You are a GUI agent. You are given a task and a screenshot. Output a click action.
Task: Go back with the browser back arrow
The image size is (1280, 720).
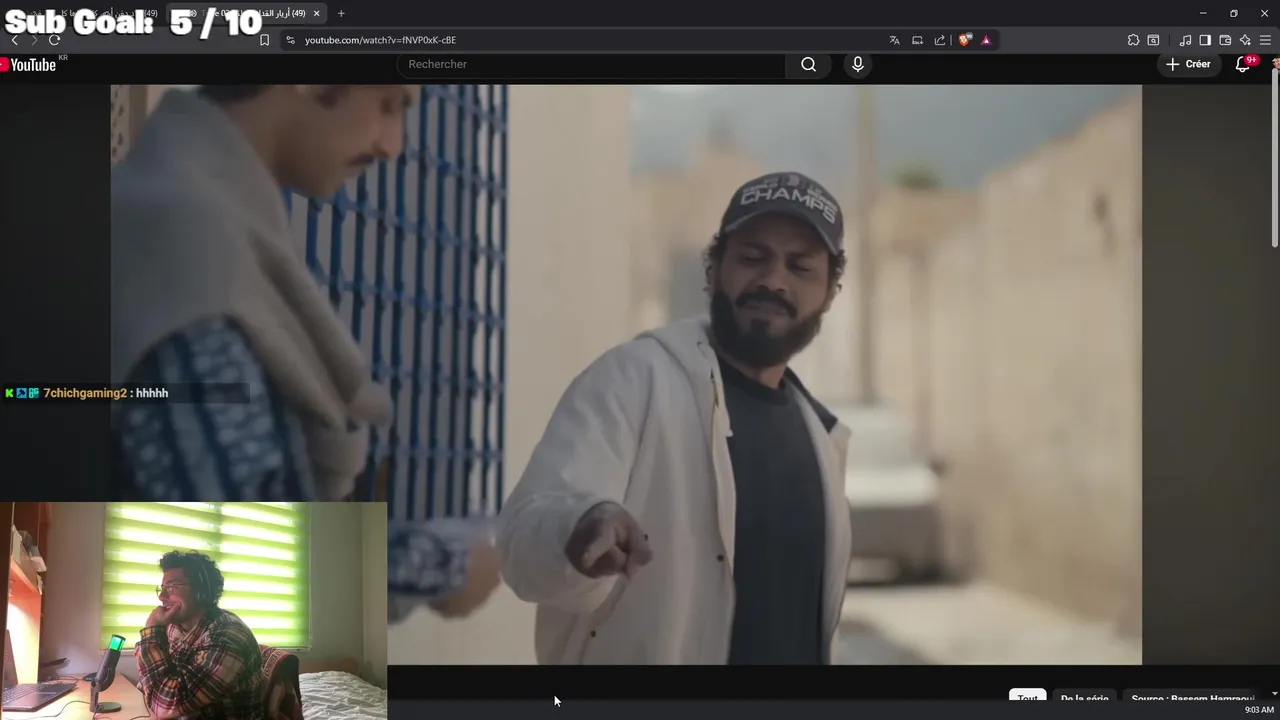14,40
